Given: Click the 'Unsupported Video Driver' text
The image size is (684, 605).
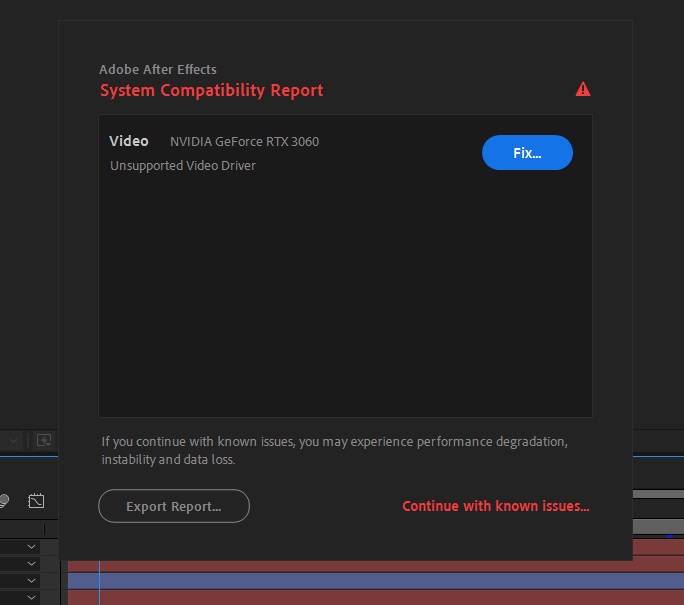Looking at the screenshot, I should pos(183,166).
